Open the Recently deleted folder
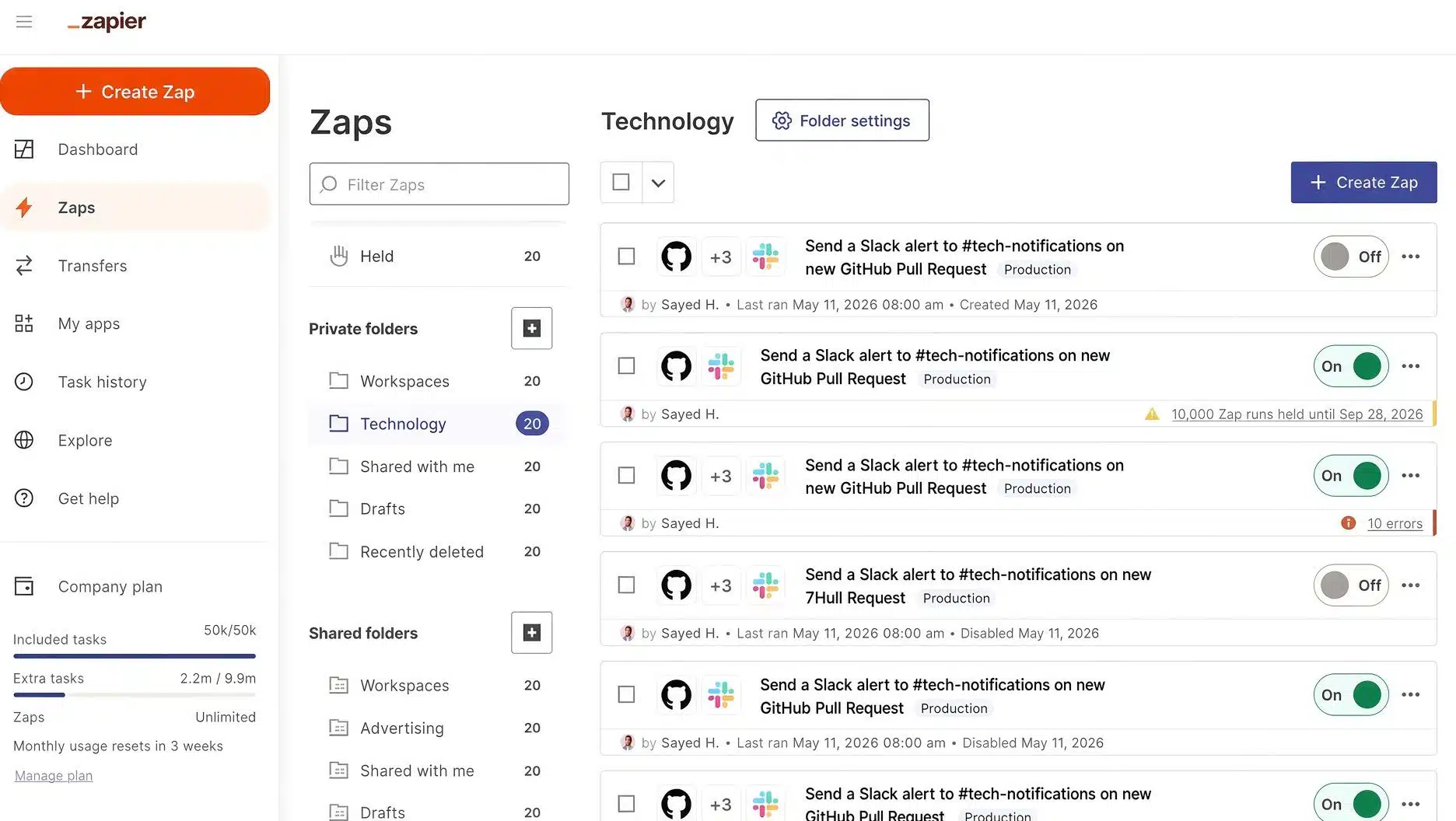This screenshot has width=1456, height=821. click(x=439, y=551)
